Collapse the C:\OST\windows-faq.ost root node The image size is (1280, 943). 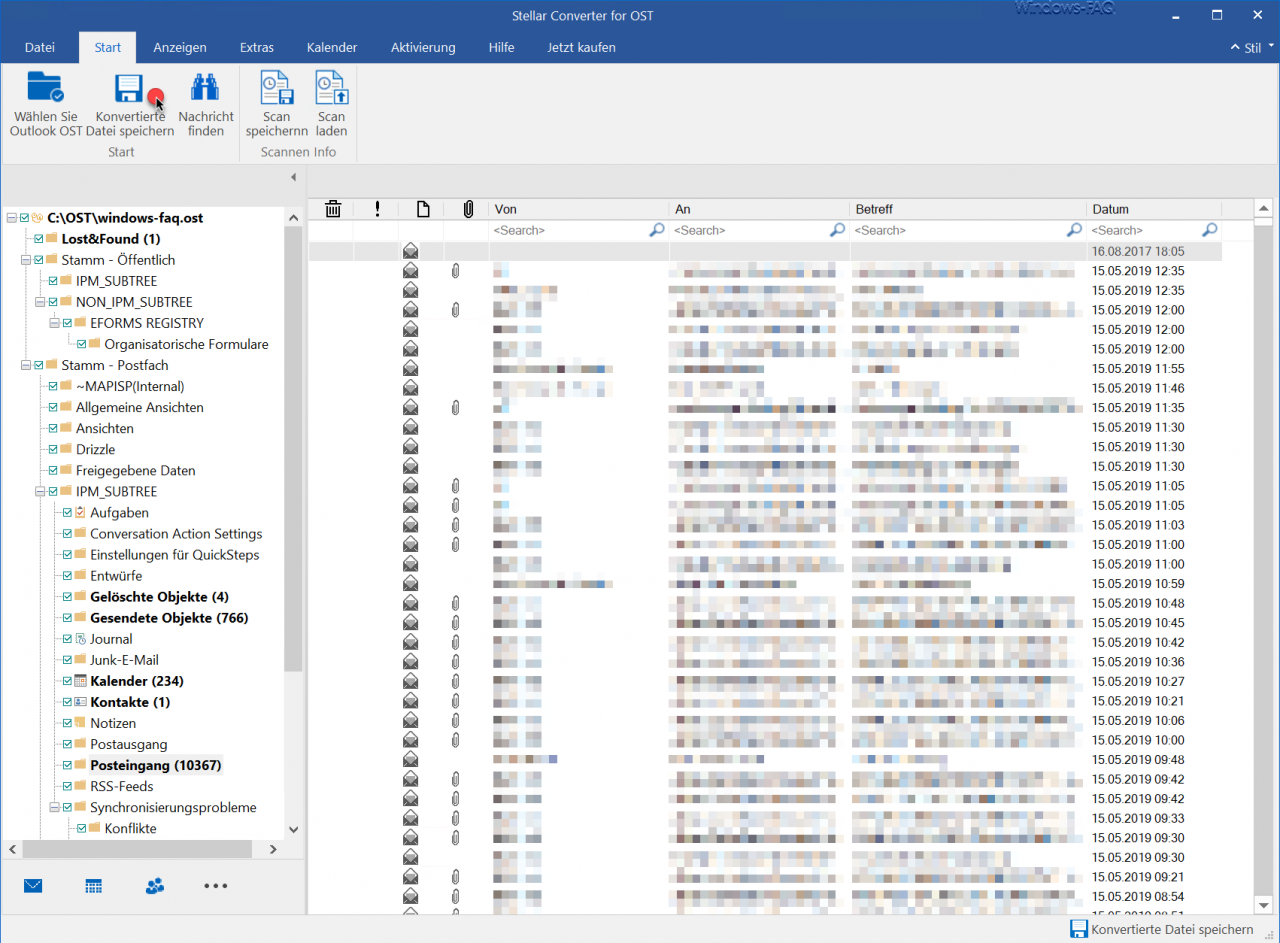click(x=11, y=218)
